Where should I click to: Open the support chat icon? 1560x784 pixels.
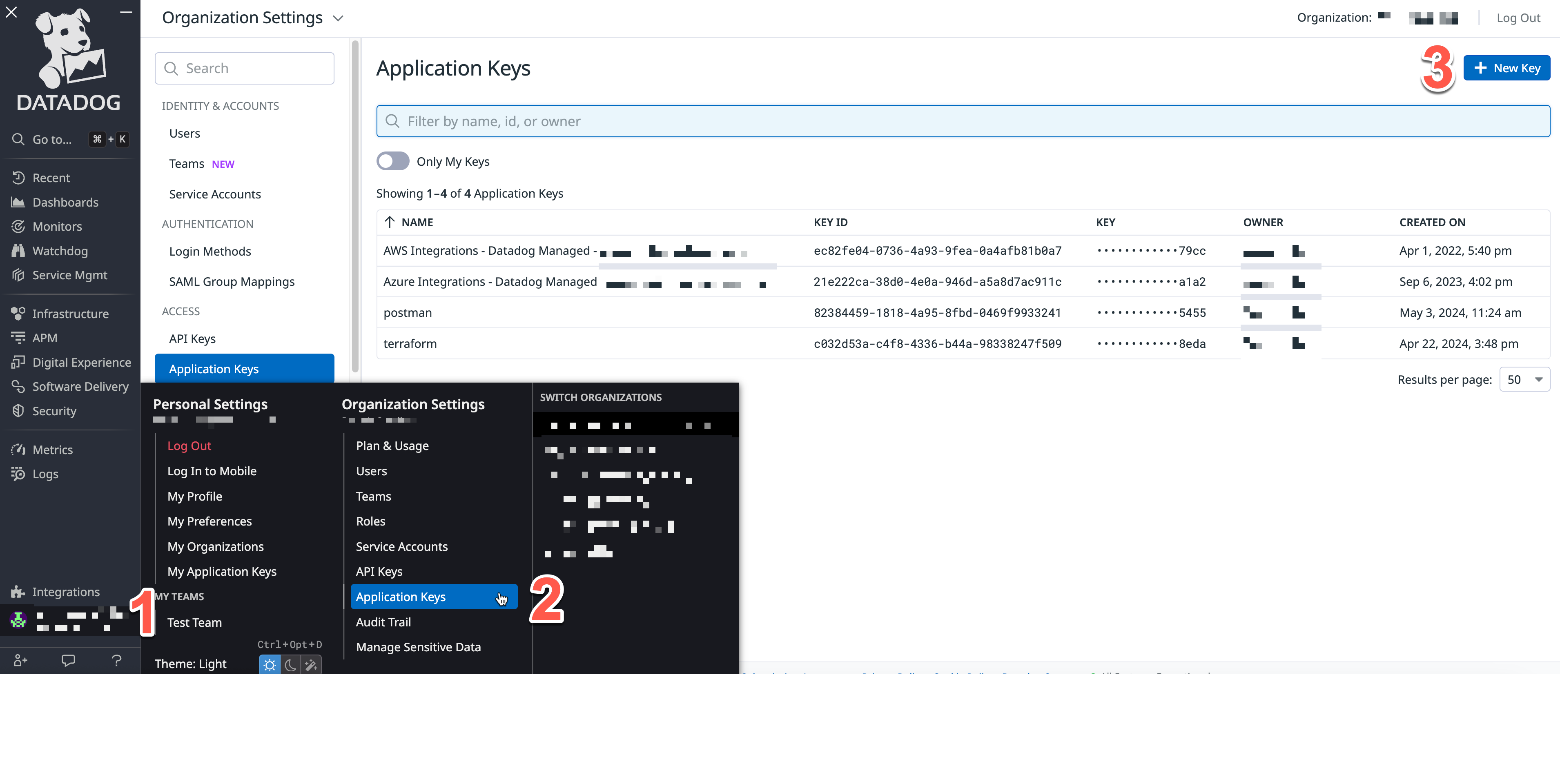point(69,660)
